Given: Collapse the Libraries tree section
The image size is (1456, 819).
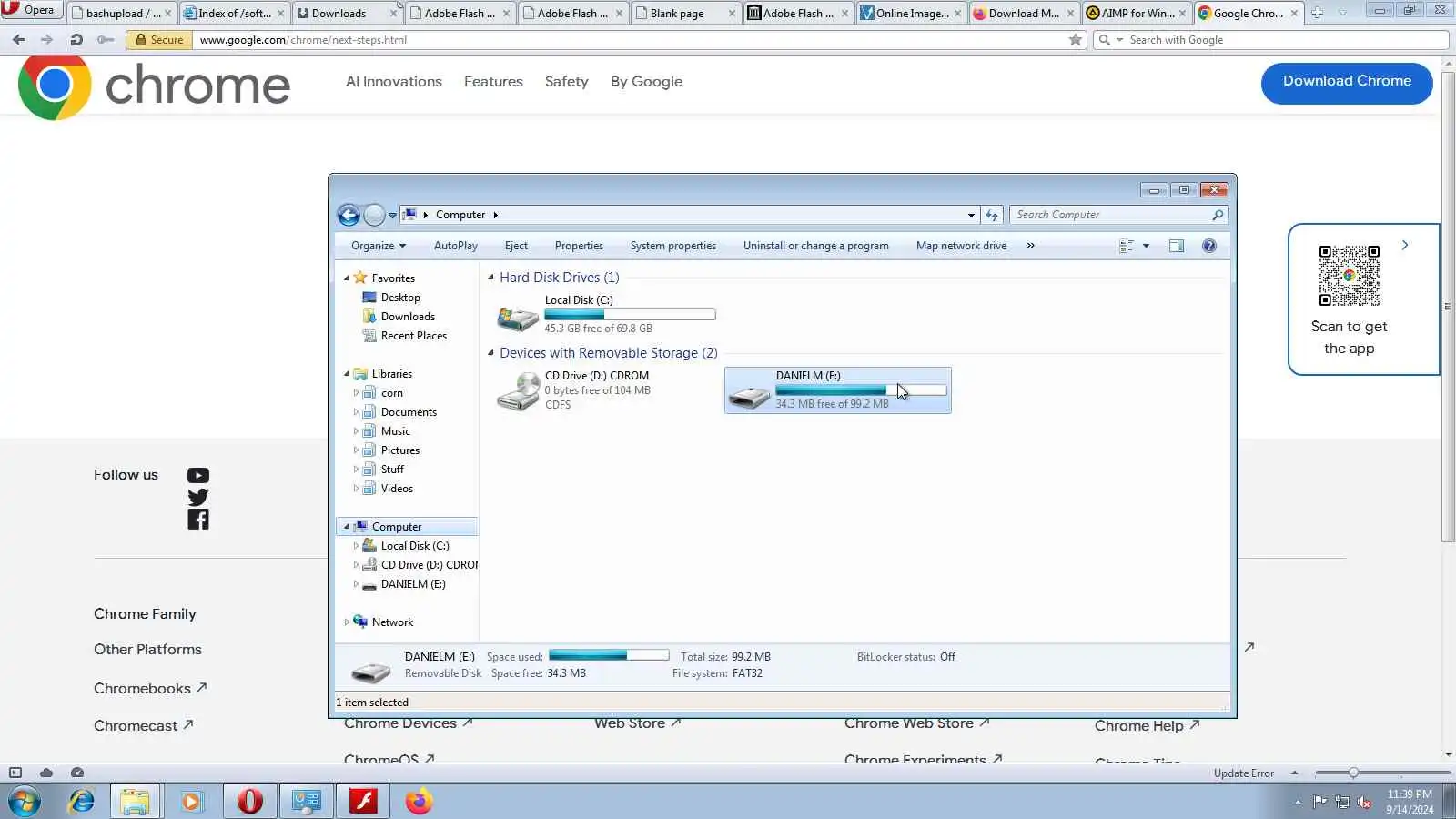Looking at the screenshot, I should tap(347, 374).
